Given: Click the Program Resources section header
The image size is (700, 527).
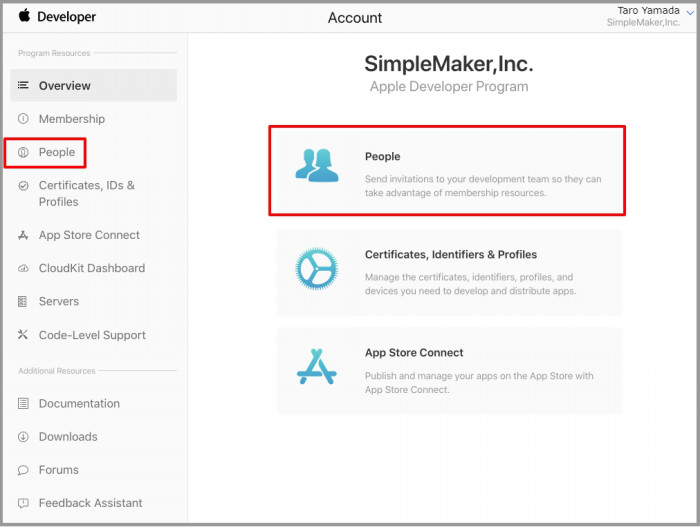Looking at the screenshot, I should [x=54, y=53].
